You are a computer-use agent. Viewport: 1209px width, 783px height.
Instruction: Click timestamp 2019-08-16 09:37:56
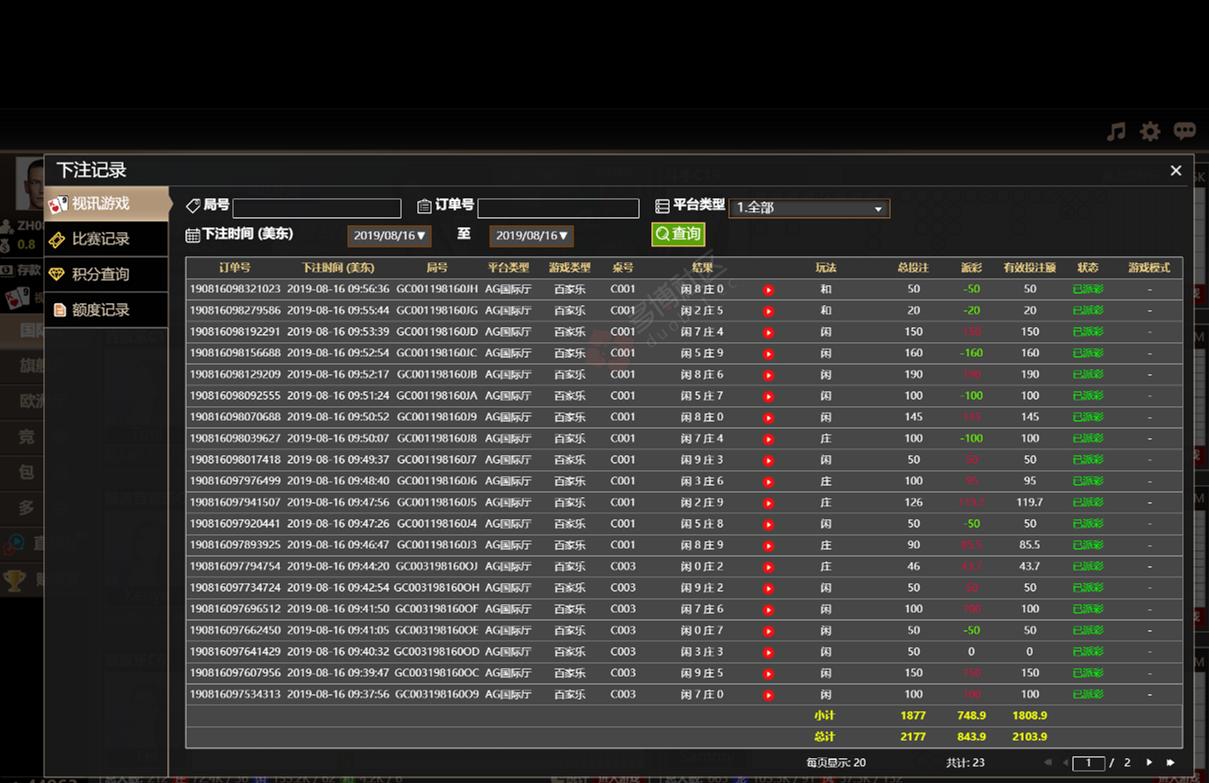tap(338, 694)
